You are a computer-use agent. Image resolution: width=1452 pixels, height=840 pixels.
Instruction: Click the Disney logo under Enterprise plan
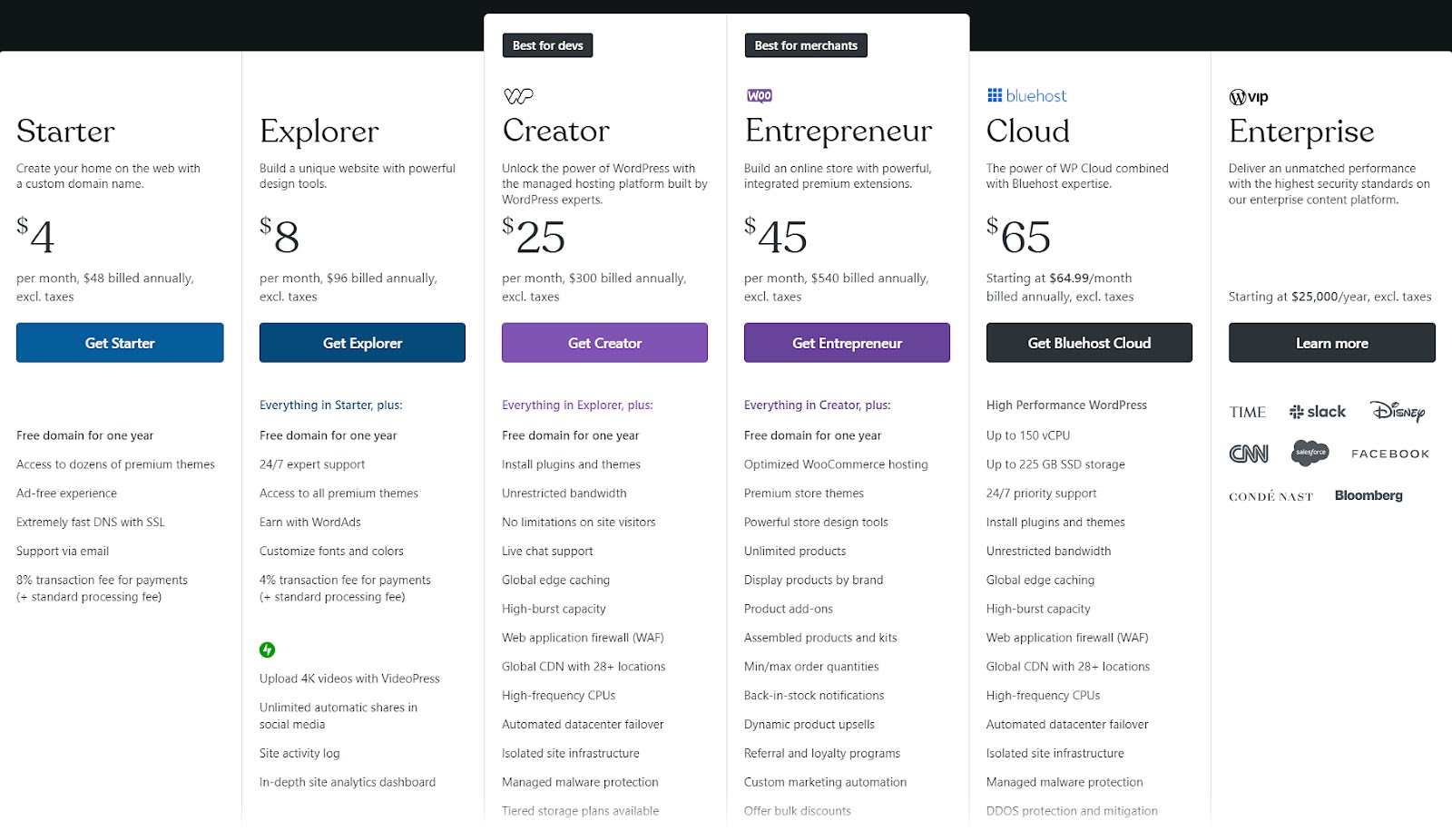pos(1398,412)
